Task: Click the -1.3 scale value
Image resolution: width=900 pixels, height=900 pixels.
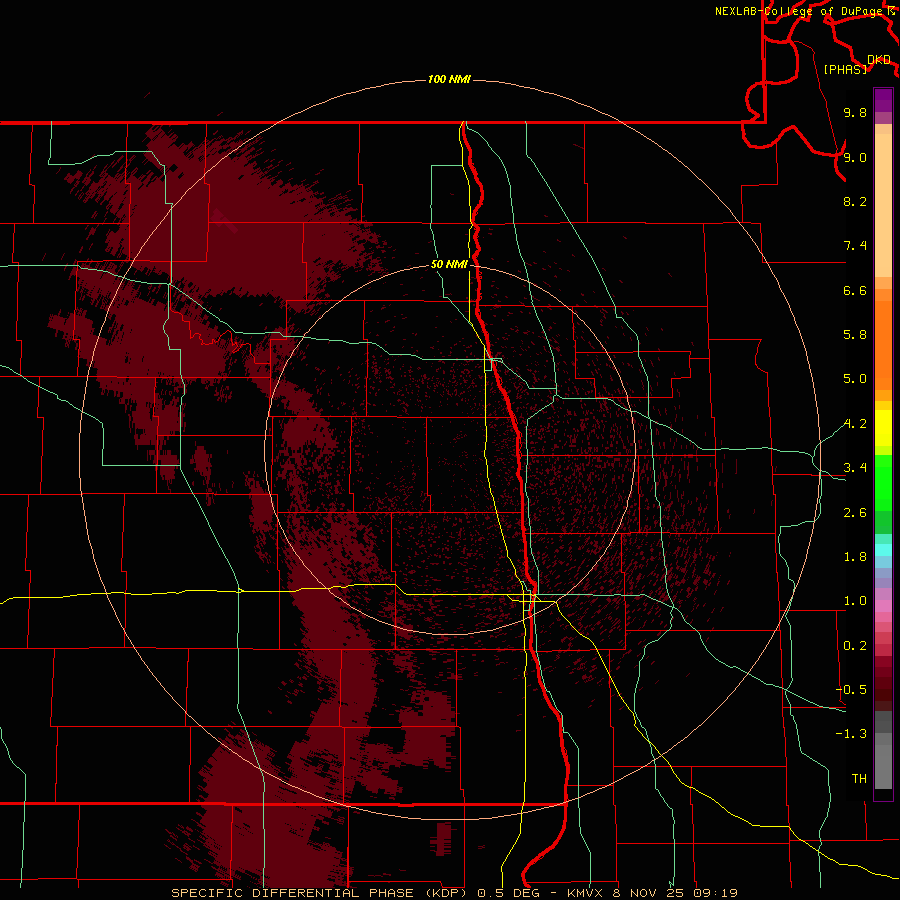Action: [x=851, y=734]
